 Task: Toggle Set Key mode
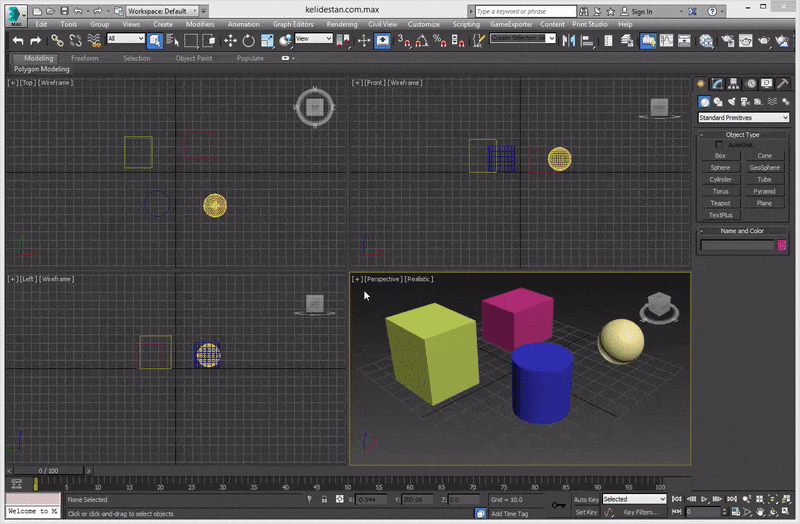pos(586,512)
